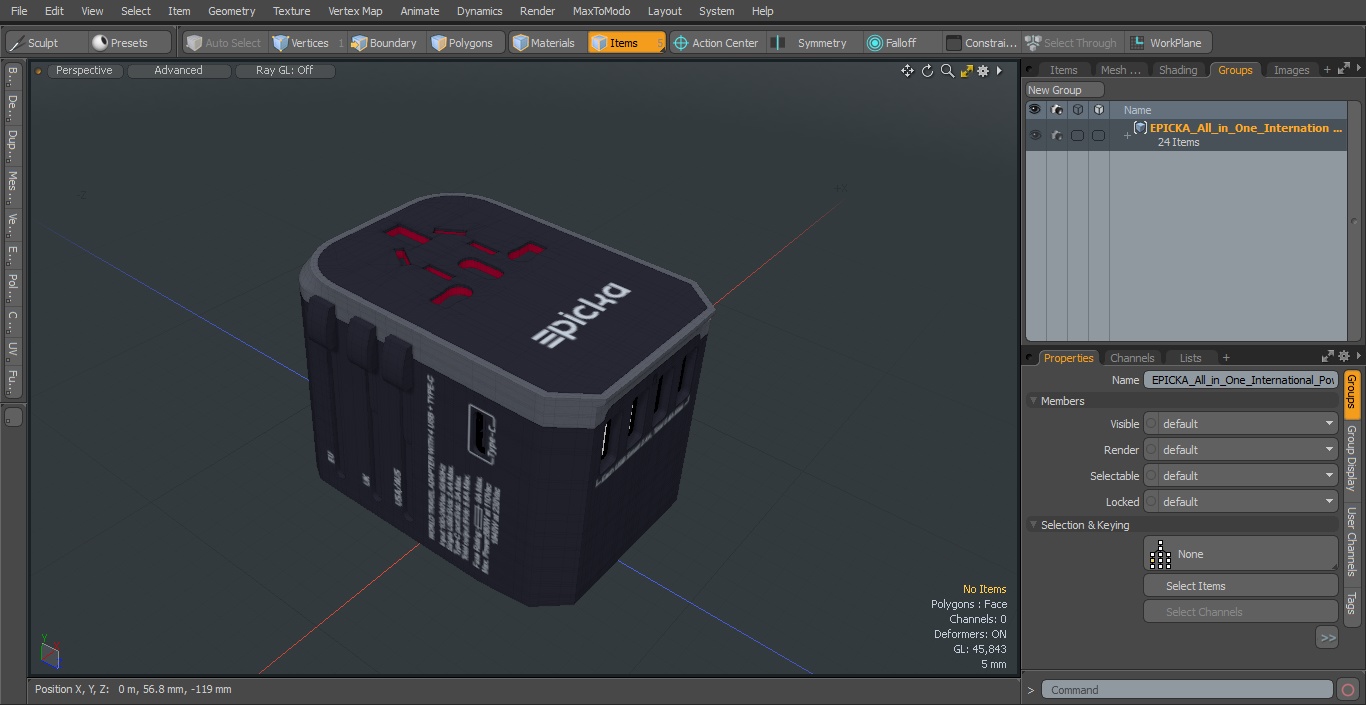This screenshot has height=705, width=1366.
Task: Click the New Group button
Action: [x=1064, y=90]
